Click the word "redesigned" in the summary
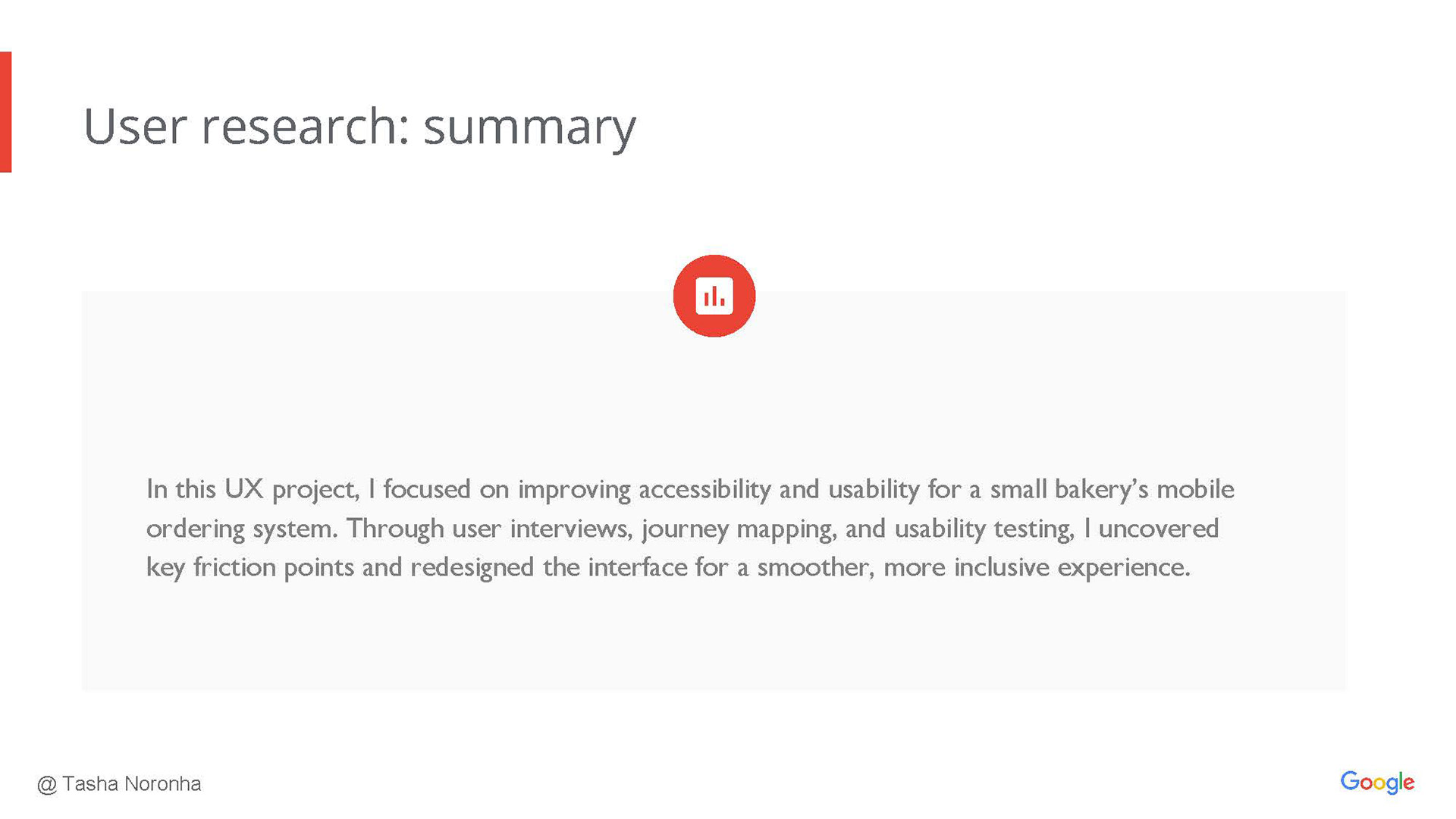The height and width of the screenshot is (819, 1456). coord(472,567)
